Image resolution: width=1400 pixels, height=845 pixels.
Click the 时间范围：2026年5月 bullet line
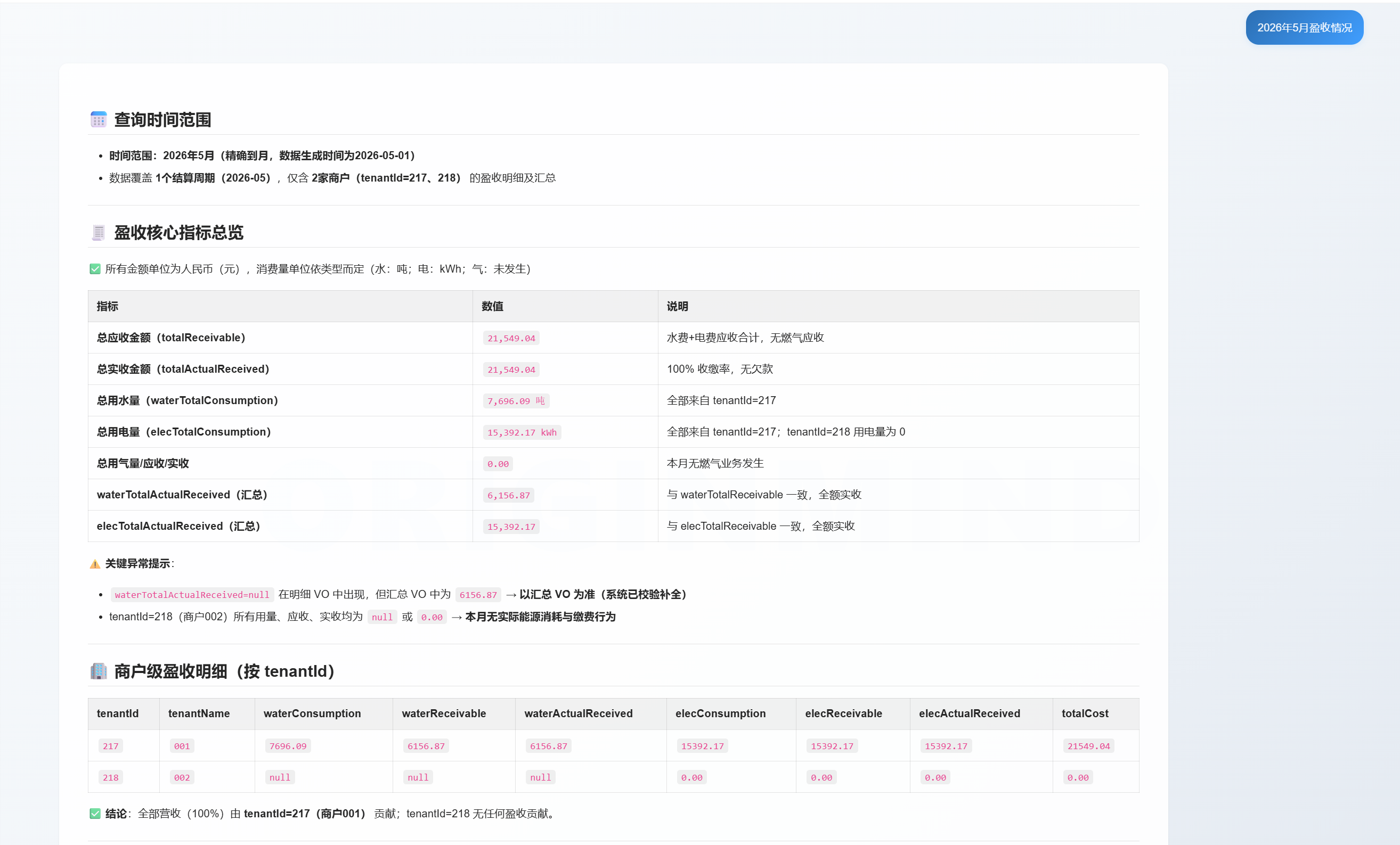coord(262,155)
